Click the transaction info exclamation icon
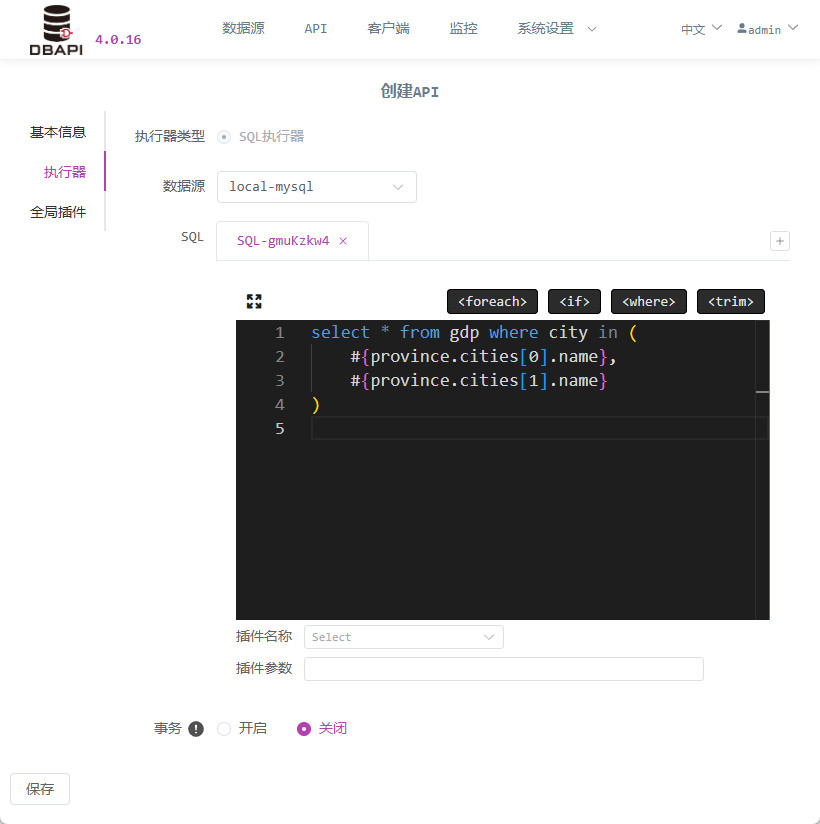 (196, 729)
